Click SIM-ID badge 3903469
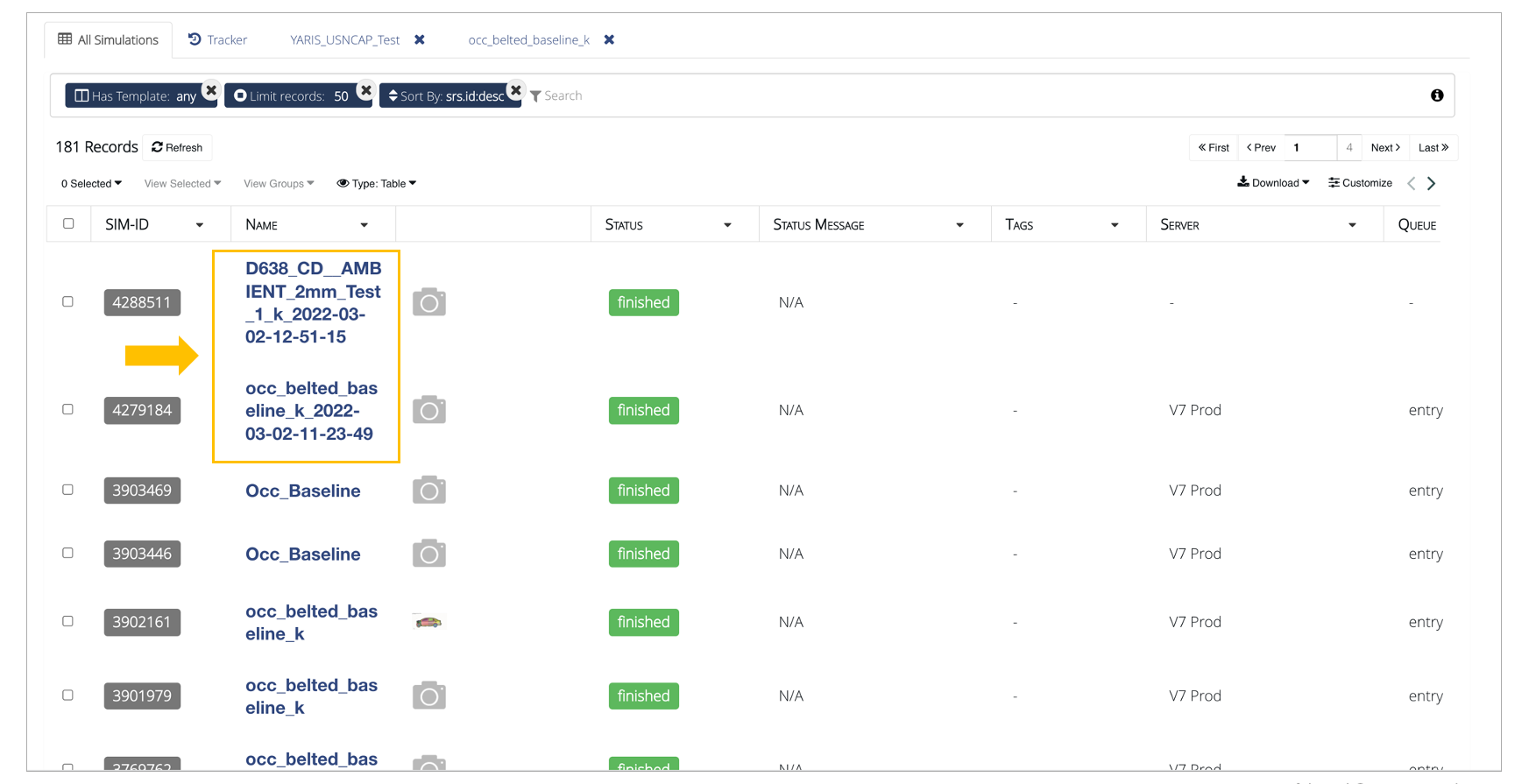The image size is (1536, 784). click(142, 491)
